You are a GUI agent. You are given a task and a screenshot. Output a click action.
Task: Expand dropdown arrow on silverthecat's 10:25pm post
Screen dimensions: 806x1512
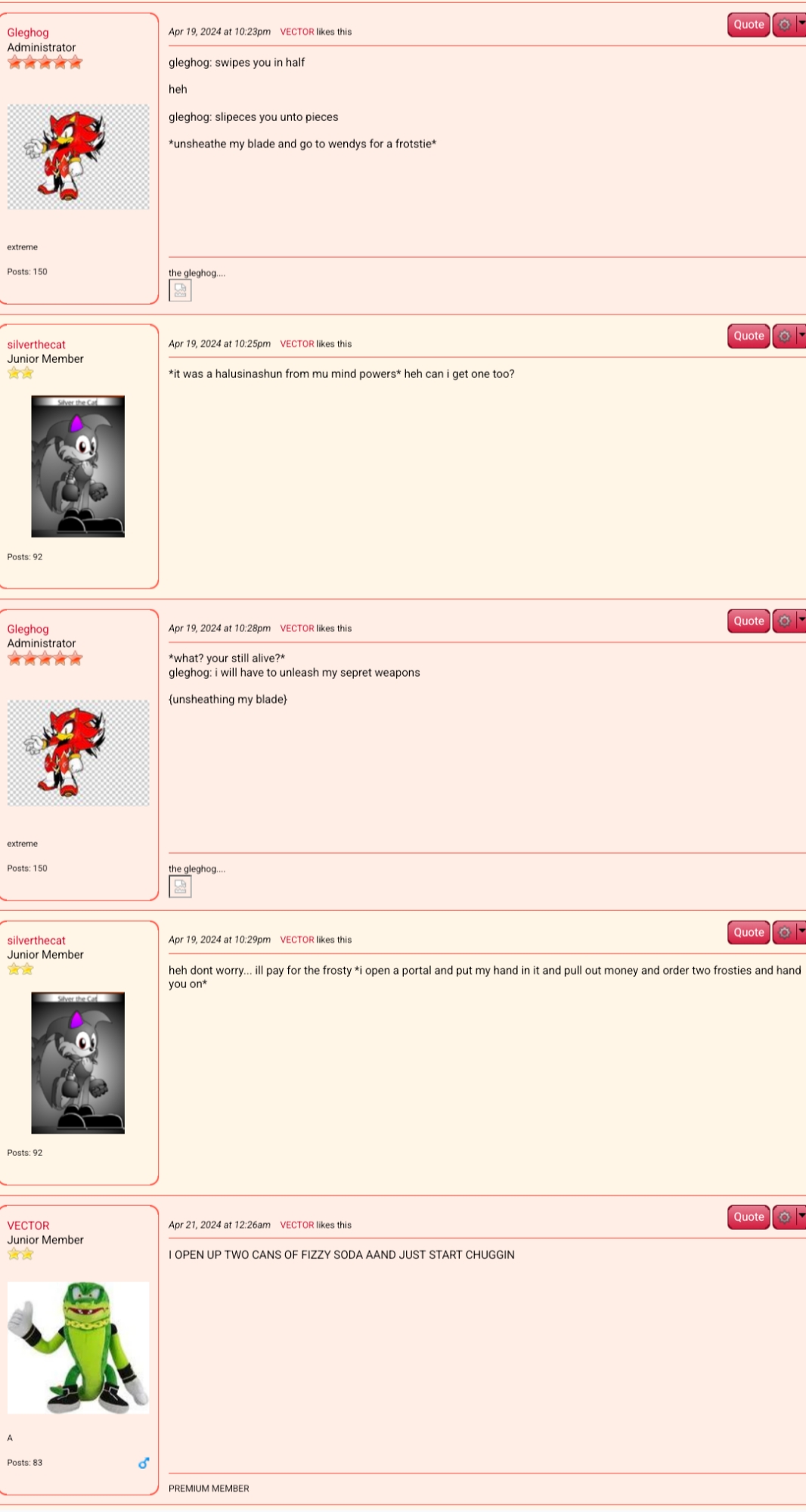pos(801,336)
